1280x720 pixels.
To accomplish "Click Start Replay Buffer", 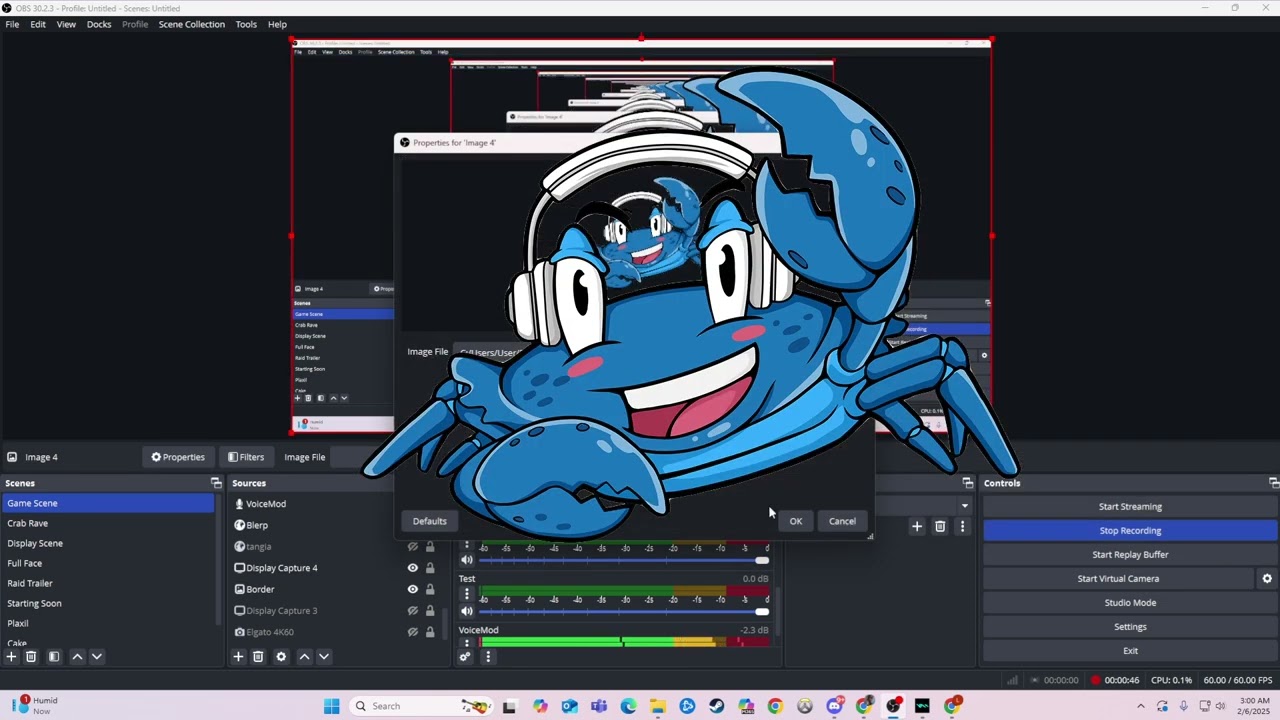I will point(1130,555).
